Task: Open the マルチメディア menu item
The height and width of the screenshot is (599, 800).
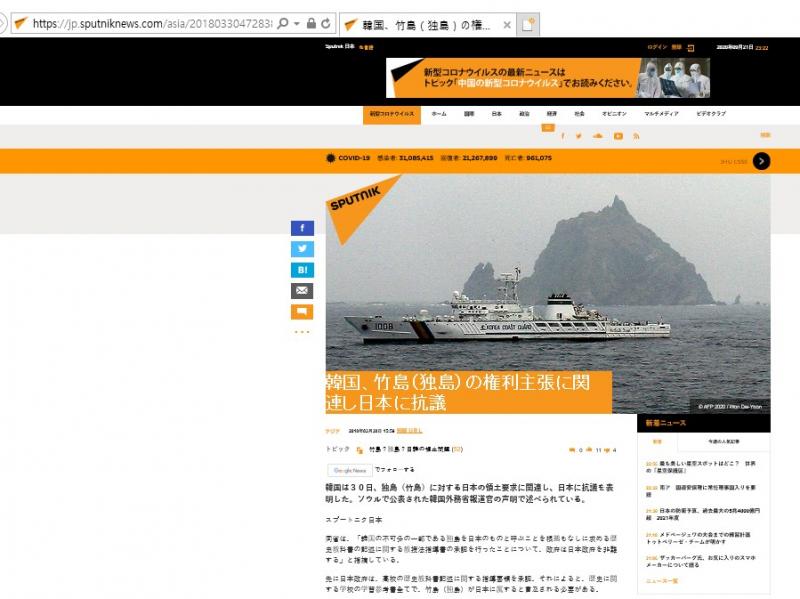Action: [x=661, y=114]
